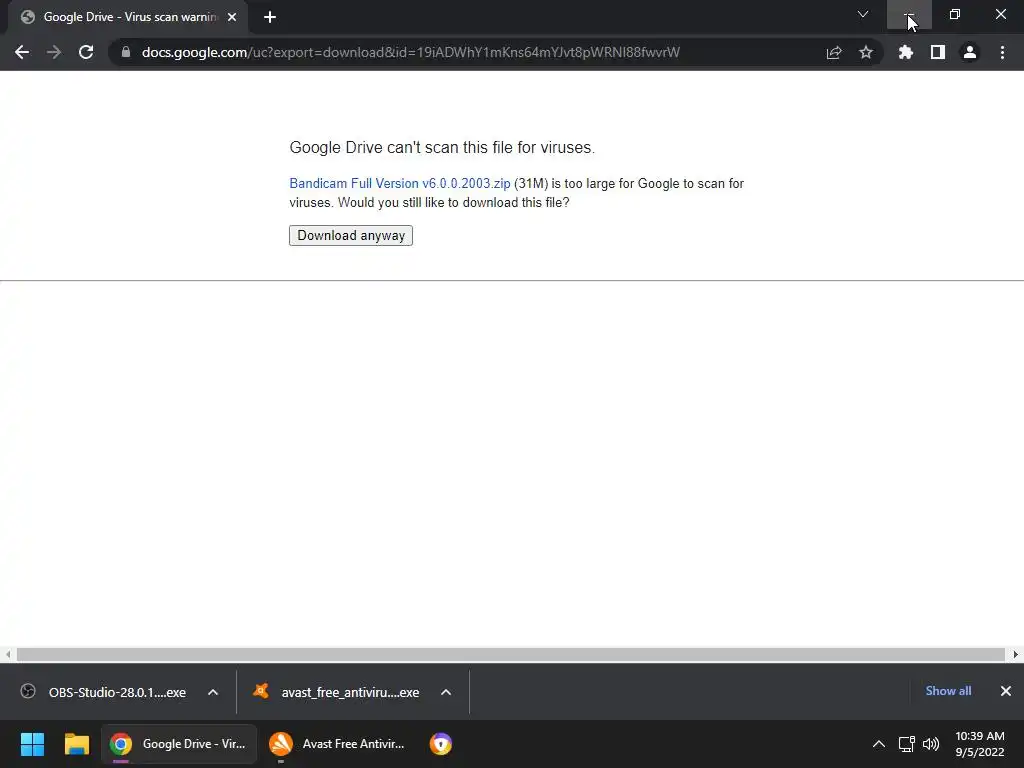1024x768 pixels.
Task: Click the forward navigation arrow
Action: pyautogui.click(x=54, y=52)
